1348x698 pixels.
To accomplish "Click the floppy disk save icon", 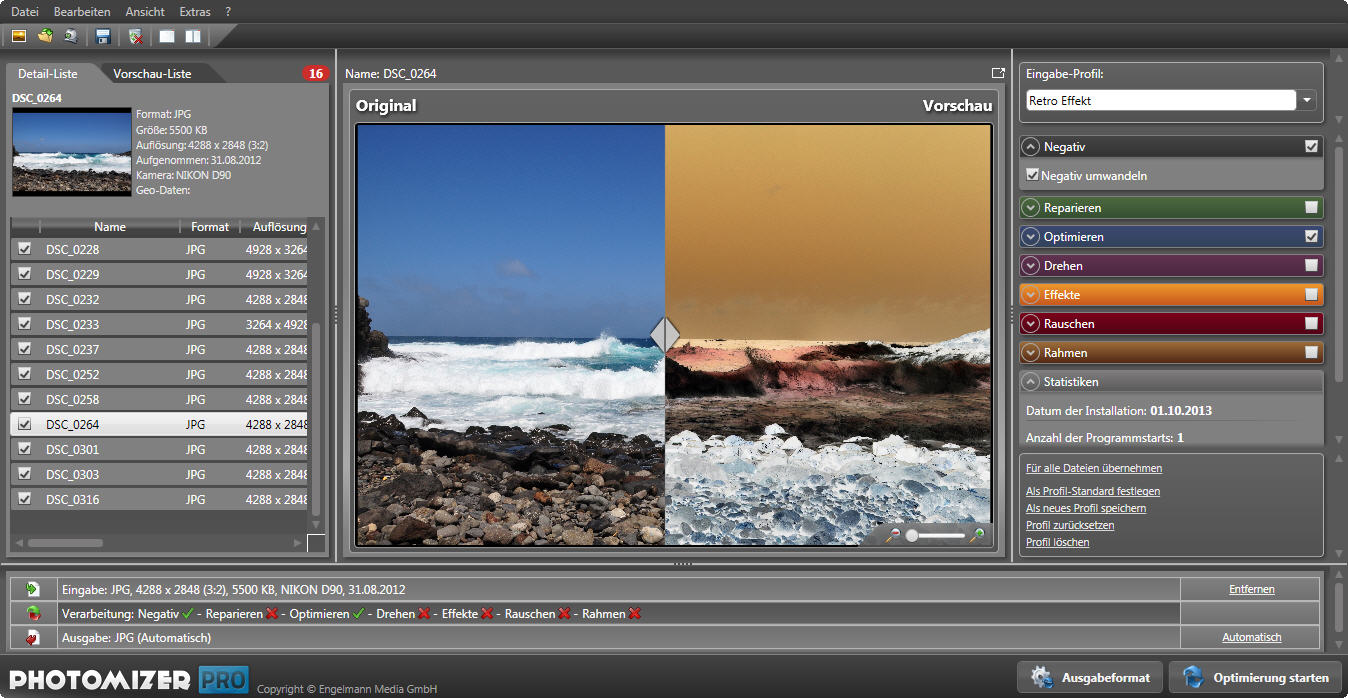I will pyautogui.click(x=102, y=37).
